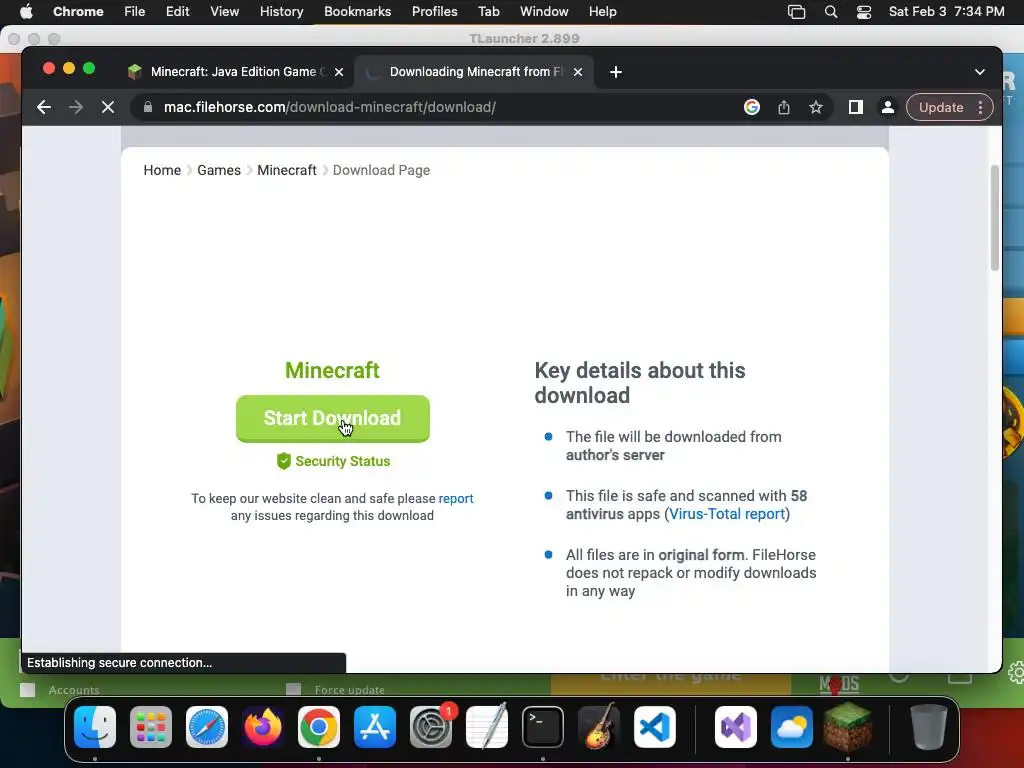Open Spotlight search in the menu bar
1024x768 pixels.
point(831,12)
